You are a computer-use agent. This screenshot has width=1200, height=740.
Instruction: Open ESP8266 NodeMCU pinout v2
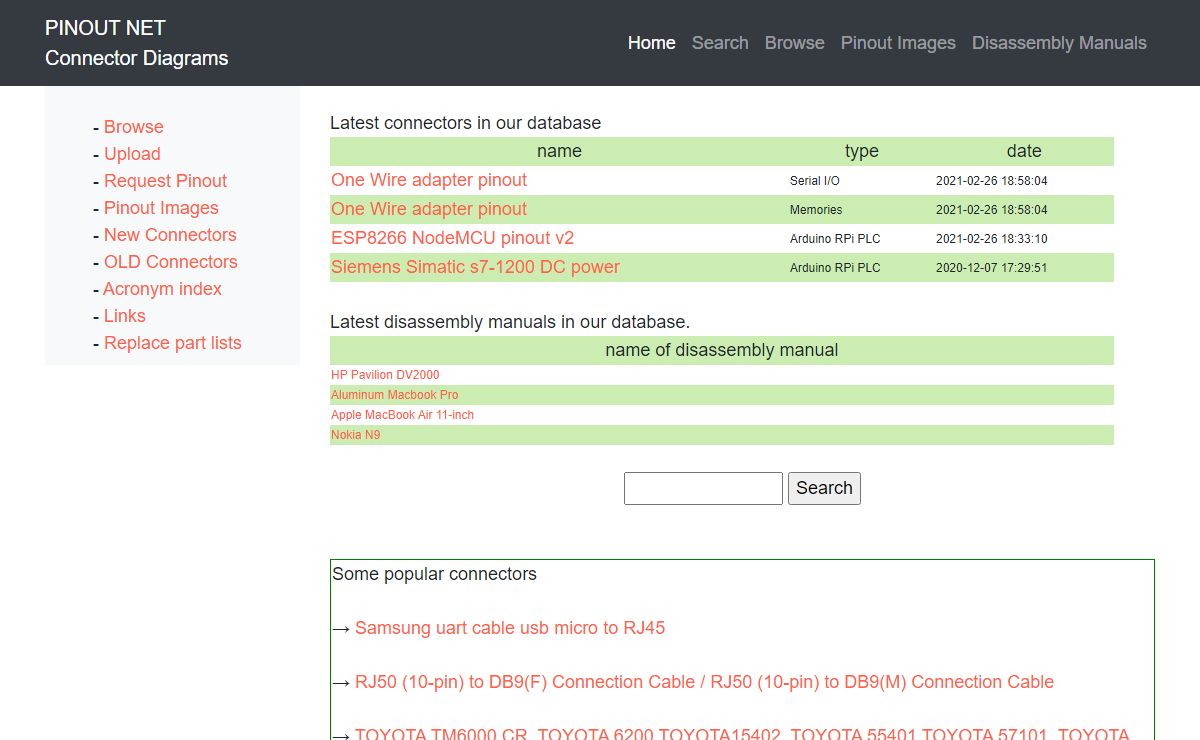pos(453,238)
